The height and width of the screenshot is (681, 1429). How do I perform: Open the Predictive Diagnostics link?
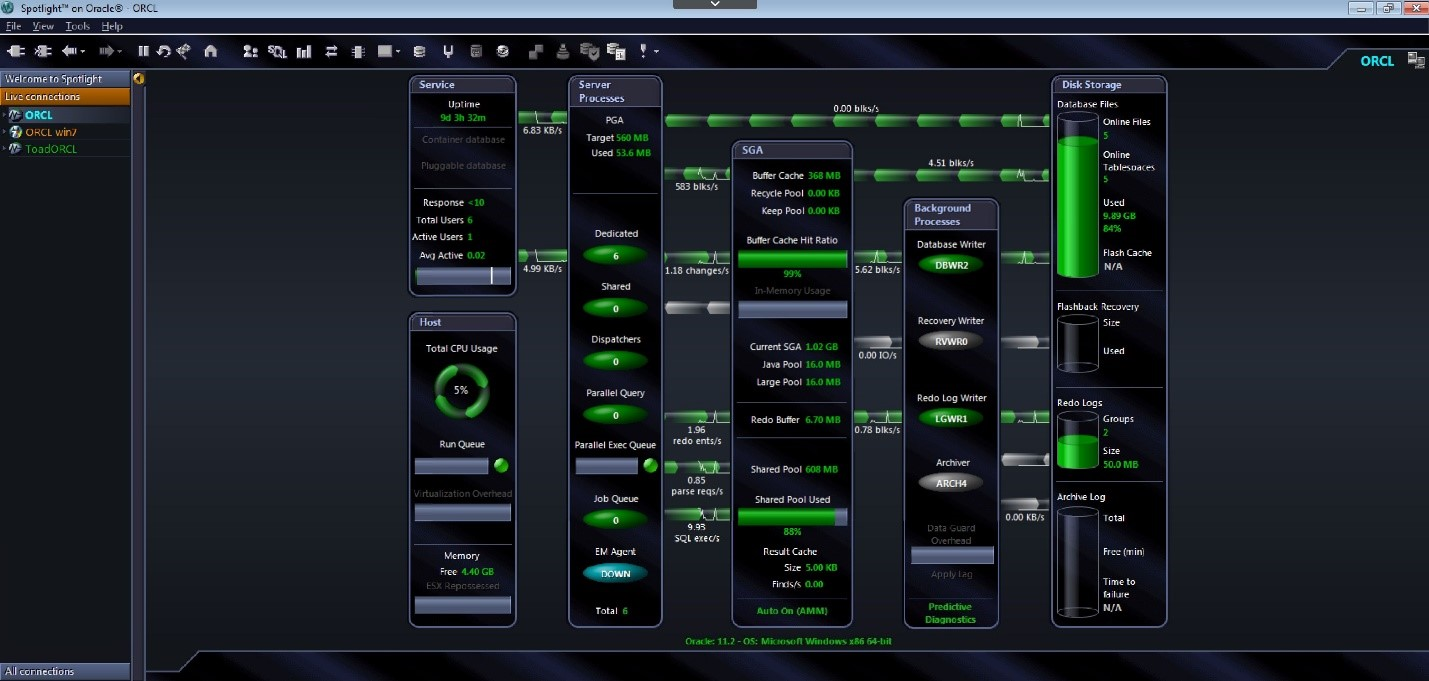(x=950, y=613)
